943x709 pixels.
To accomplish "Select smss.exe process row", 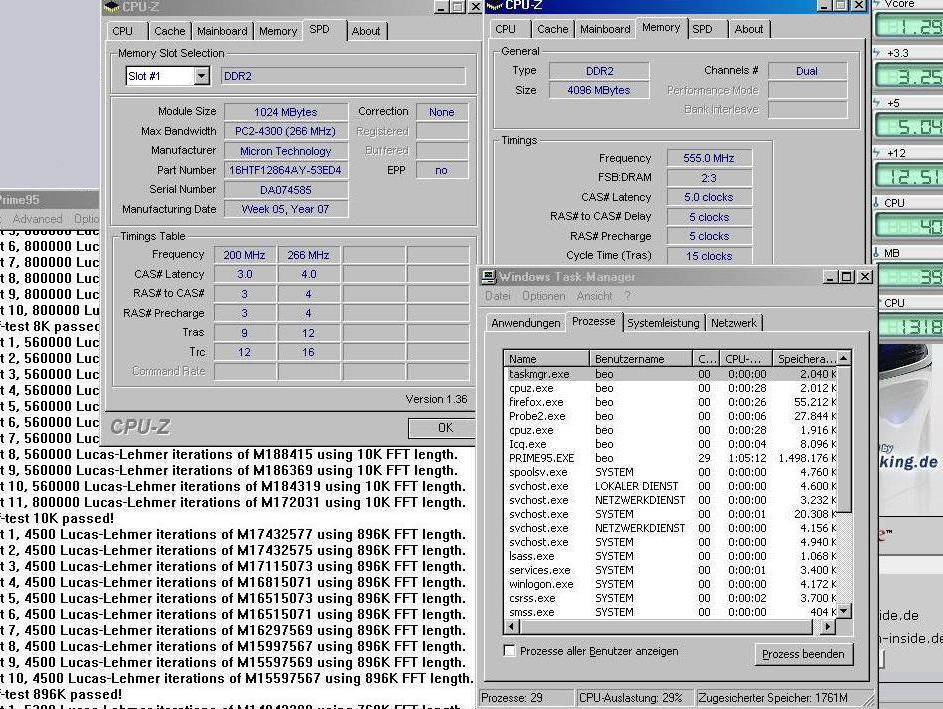I will coord(671,612).
